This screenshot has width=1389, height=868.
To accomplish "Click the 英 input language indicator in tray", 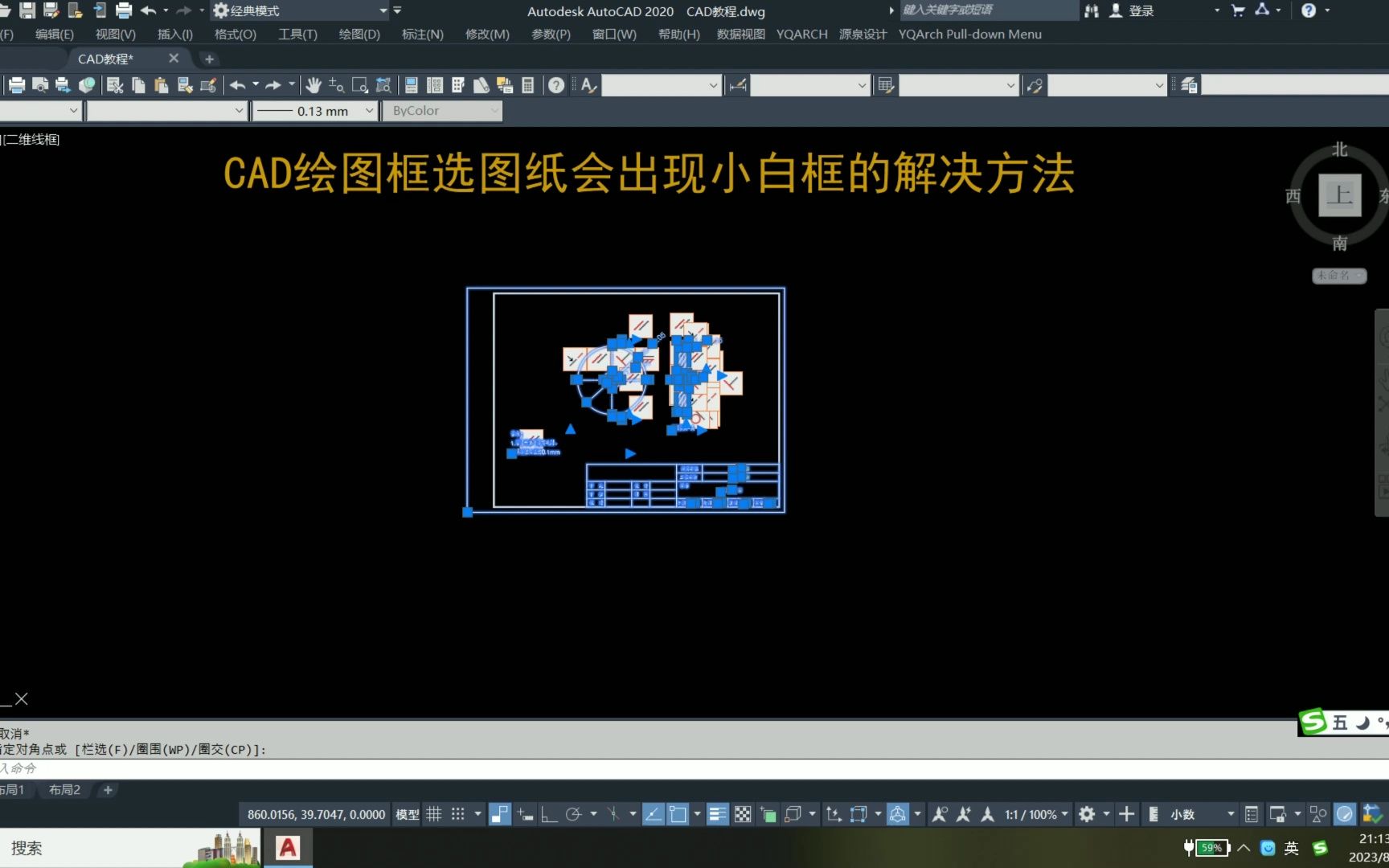I will [x=1292, y=848].
